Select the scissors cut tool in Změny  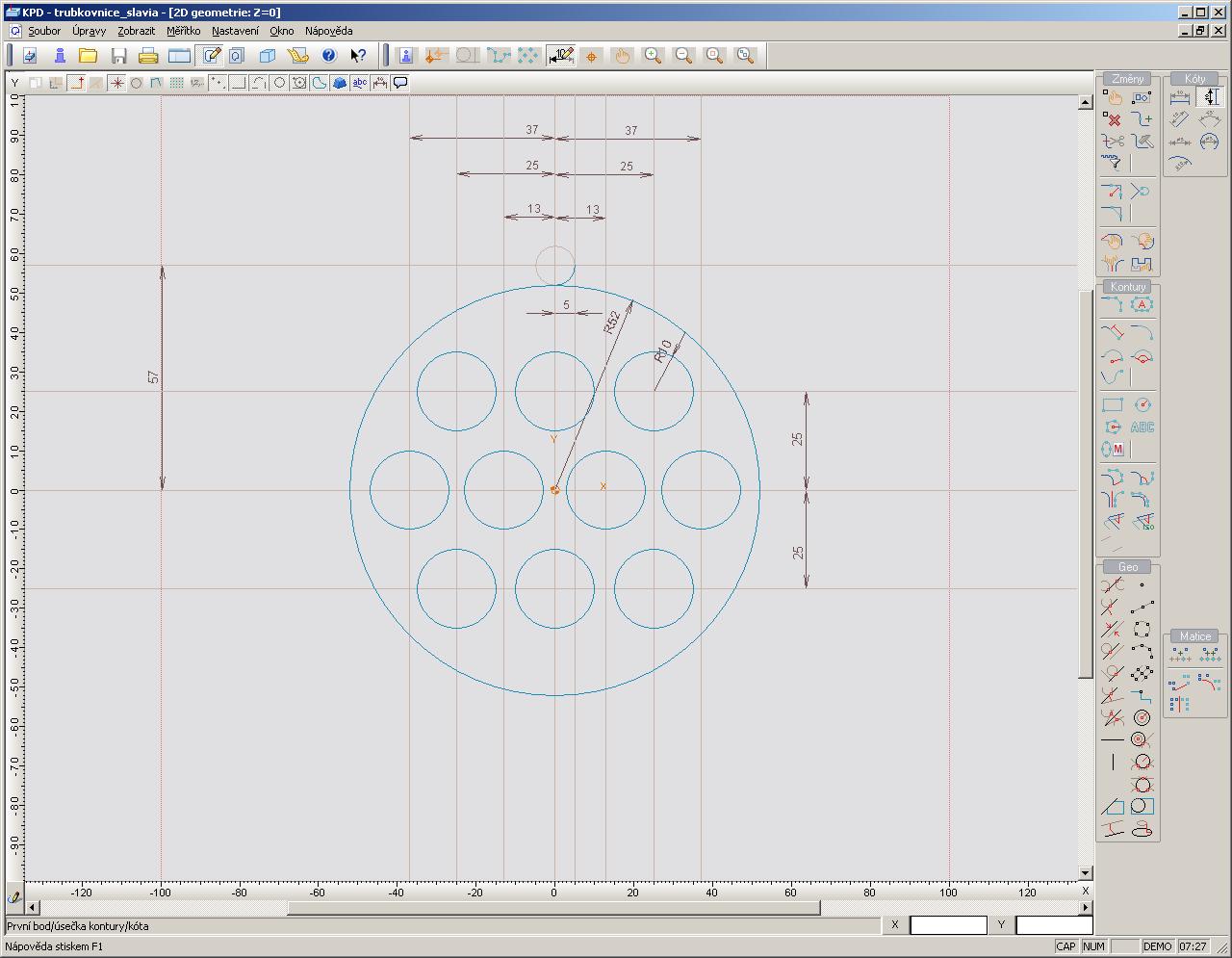(x=1113, y=142)
